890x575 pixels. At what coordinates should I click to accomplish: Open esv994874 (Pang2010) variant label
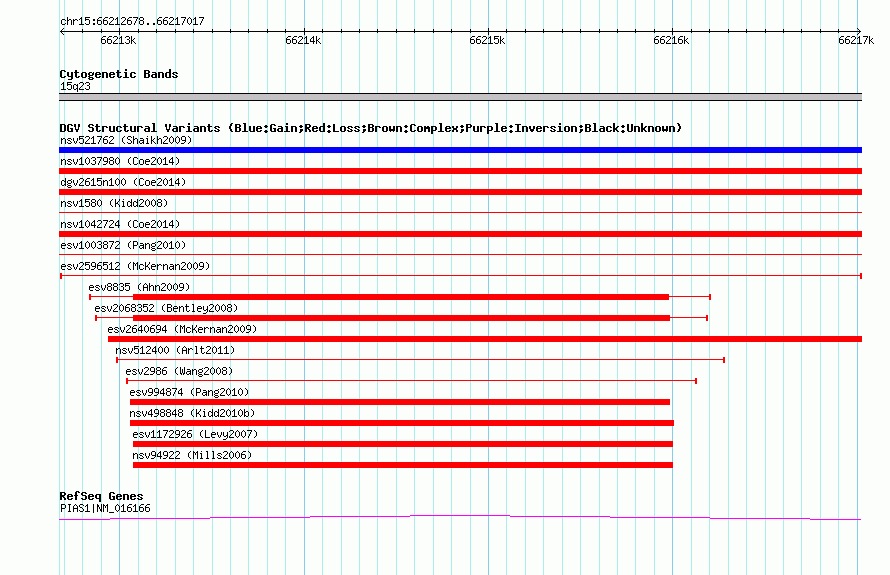point(189,392)
